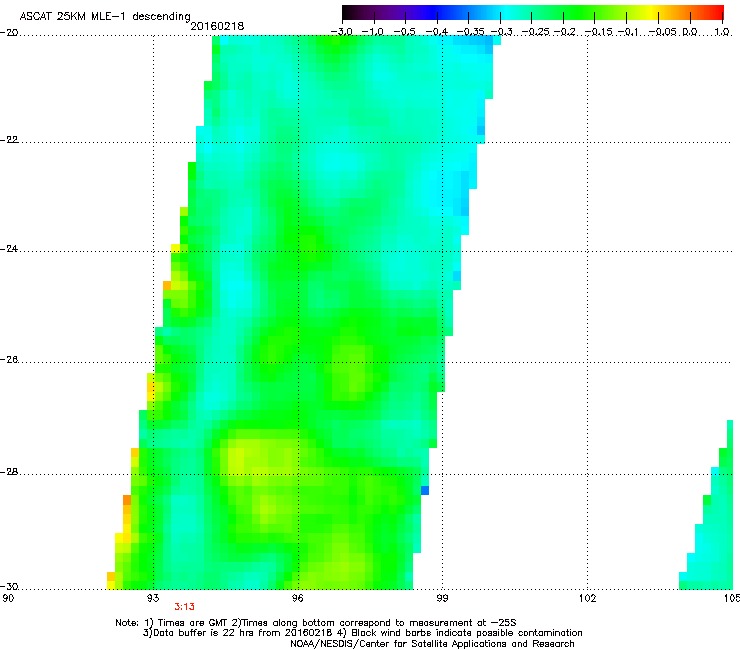Click the color bar label -0.15
The height and width of the screenshot is (650, 740).
coord(599,32)
